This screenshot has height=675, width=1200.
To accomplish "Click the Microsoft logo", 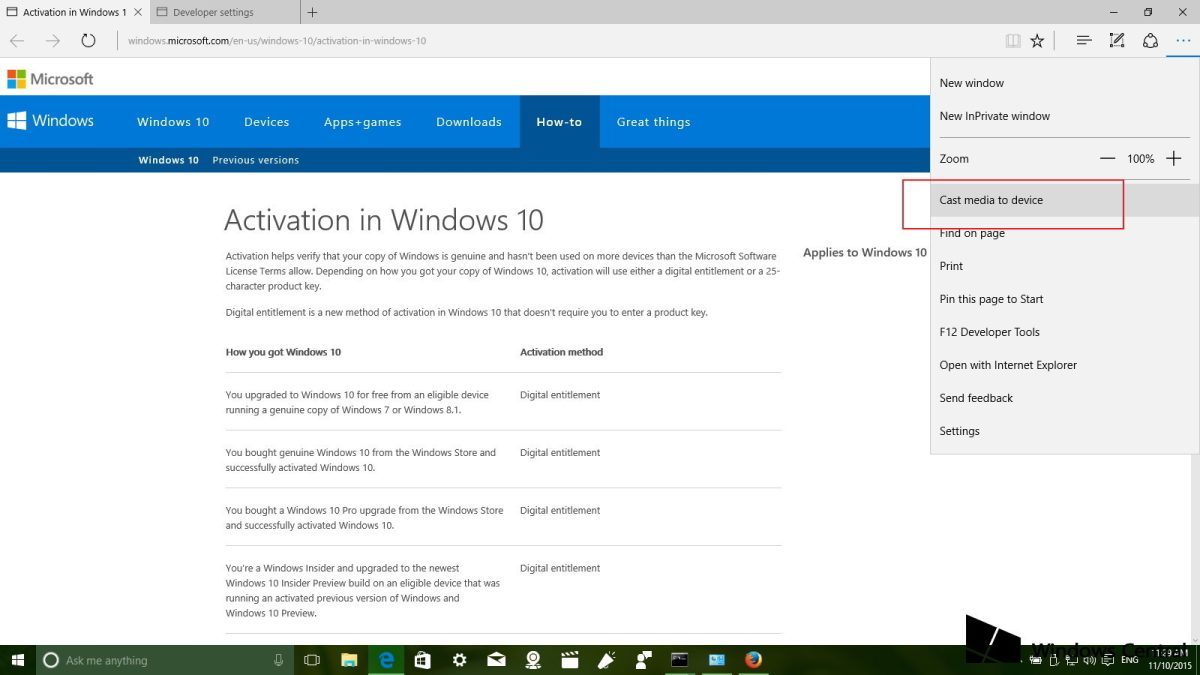I will point(49,78).
